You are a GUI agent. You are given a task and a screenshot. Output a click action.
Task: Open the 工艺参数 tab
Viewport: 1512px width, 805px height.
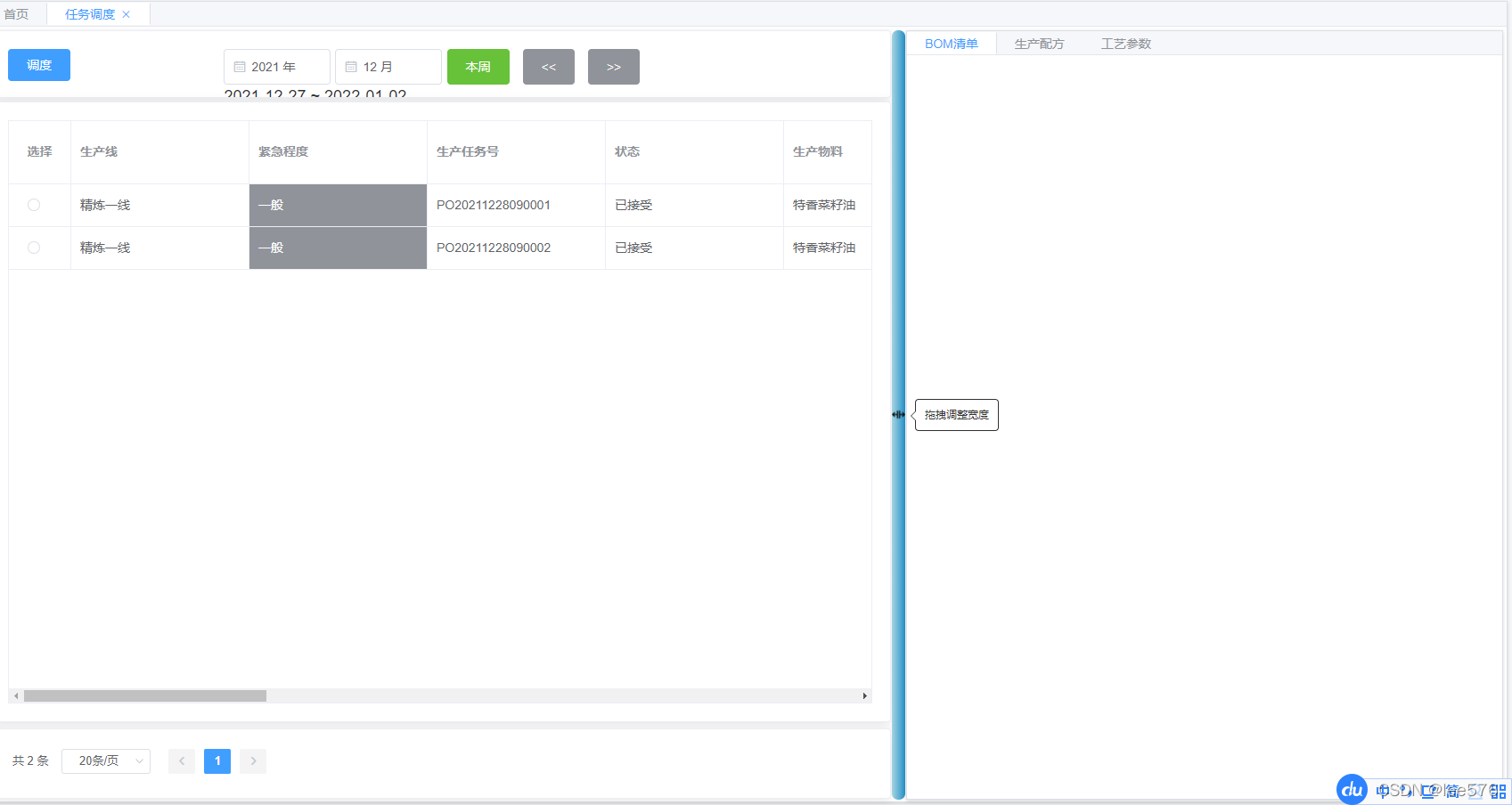1126,44
